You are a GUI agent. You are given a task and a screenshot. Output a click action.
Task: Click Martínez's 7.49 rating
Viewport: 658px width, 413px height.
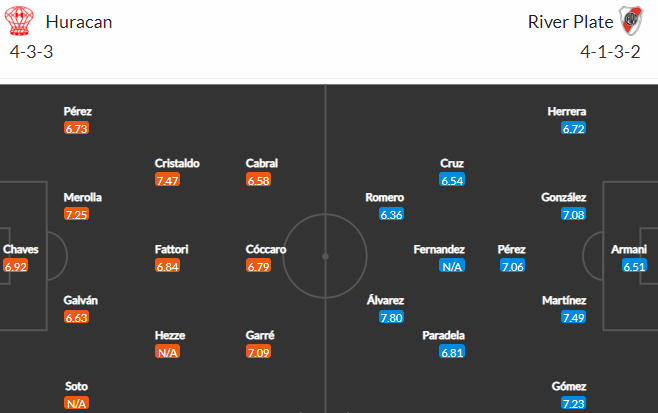click(573, 317)
